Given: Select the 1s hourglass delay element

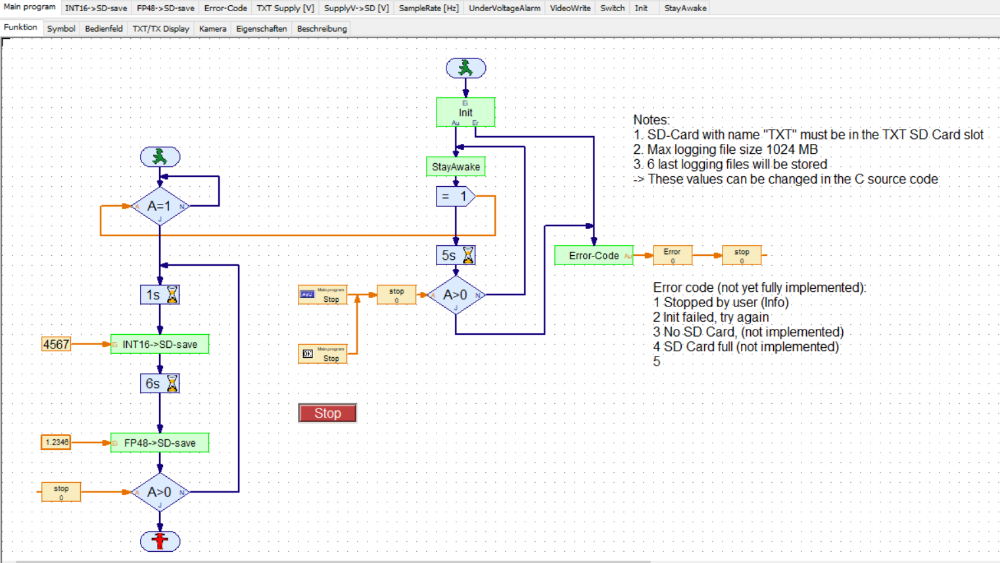Looking at the screenshot, I should 159,295.
